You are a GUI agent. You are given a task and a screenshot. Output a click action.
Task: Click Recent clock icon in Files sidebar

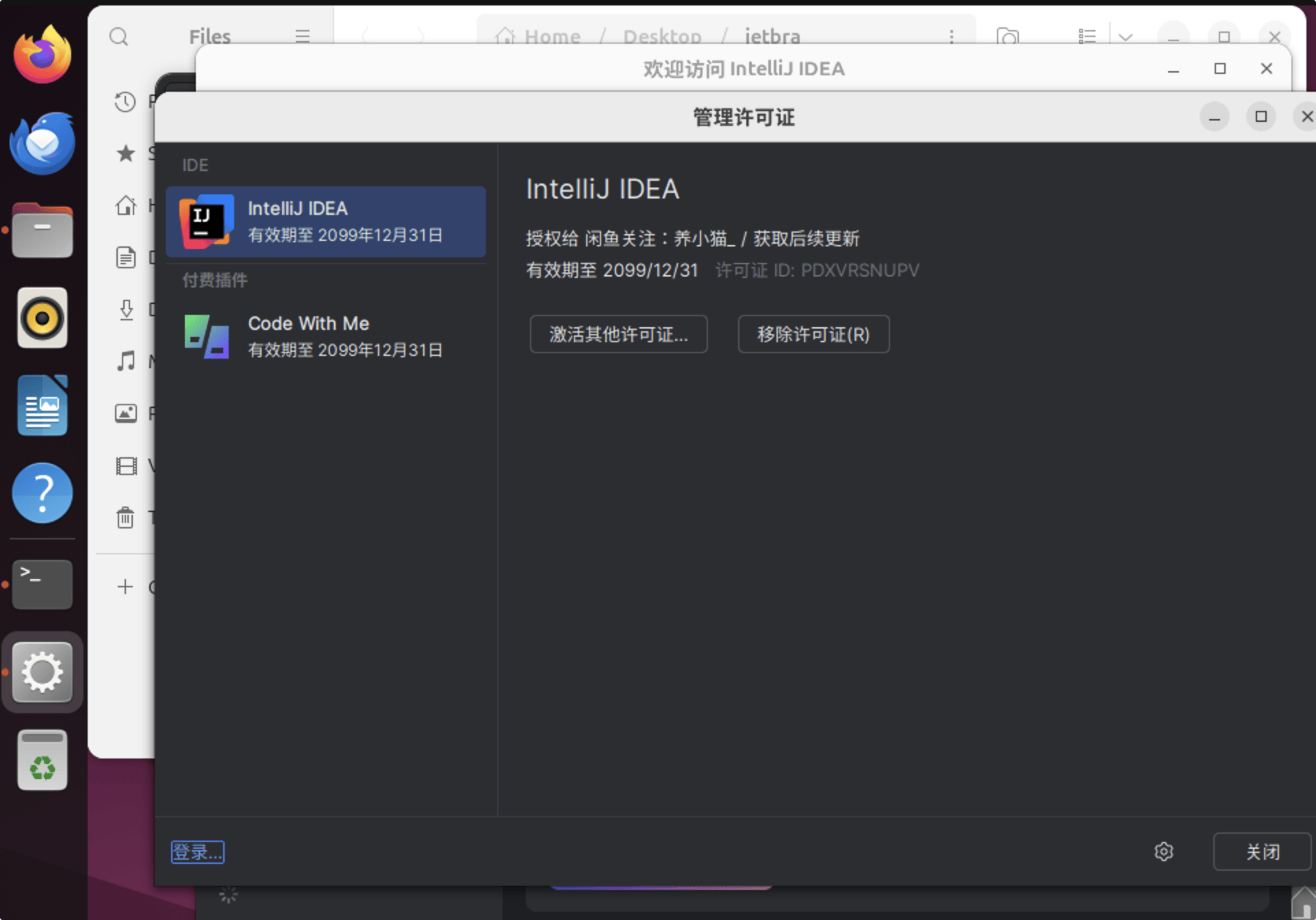125,102
